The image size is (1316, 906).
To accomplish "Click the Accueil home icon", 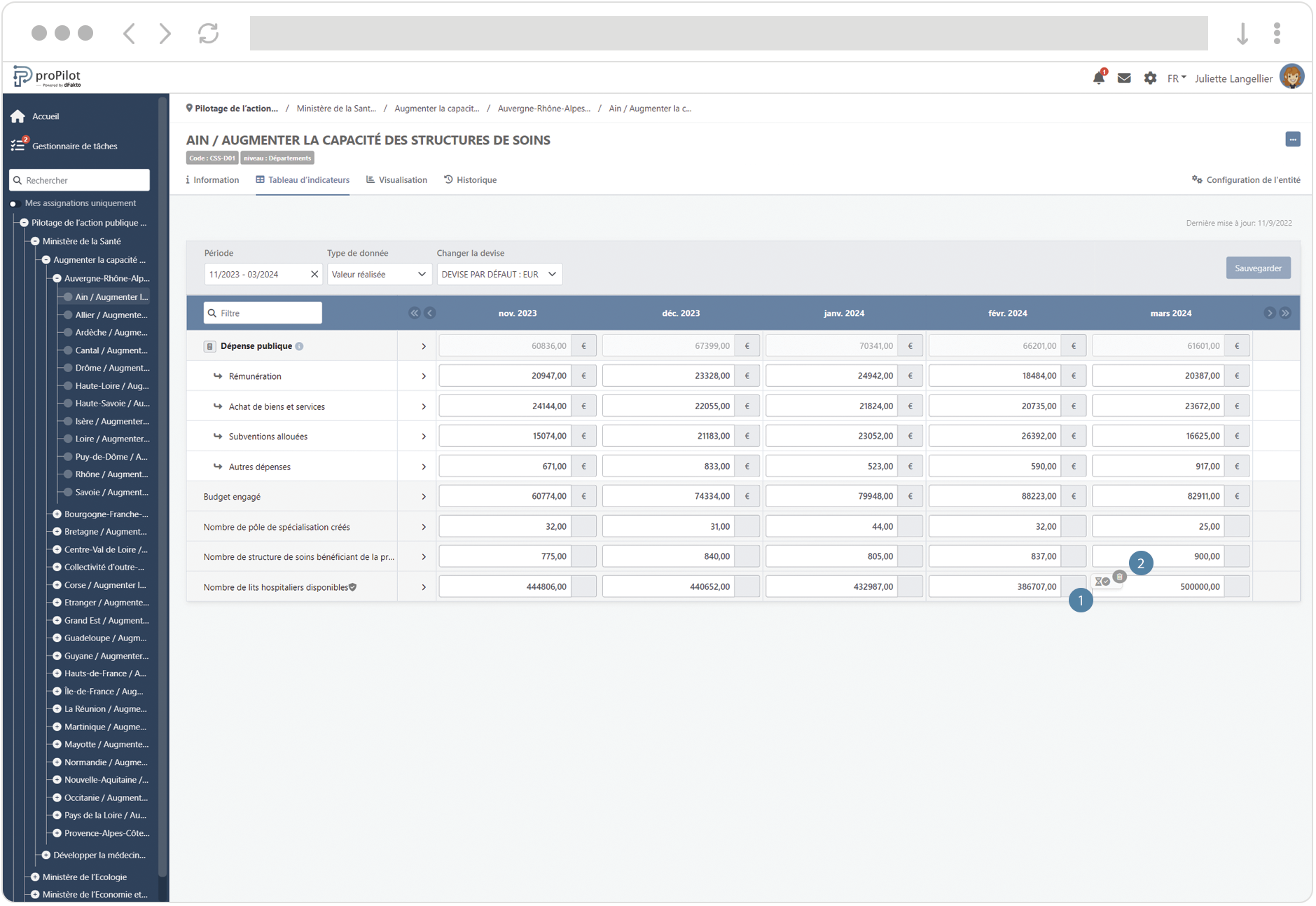I will pos(18,116).
